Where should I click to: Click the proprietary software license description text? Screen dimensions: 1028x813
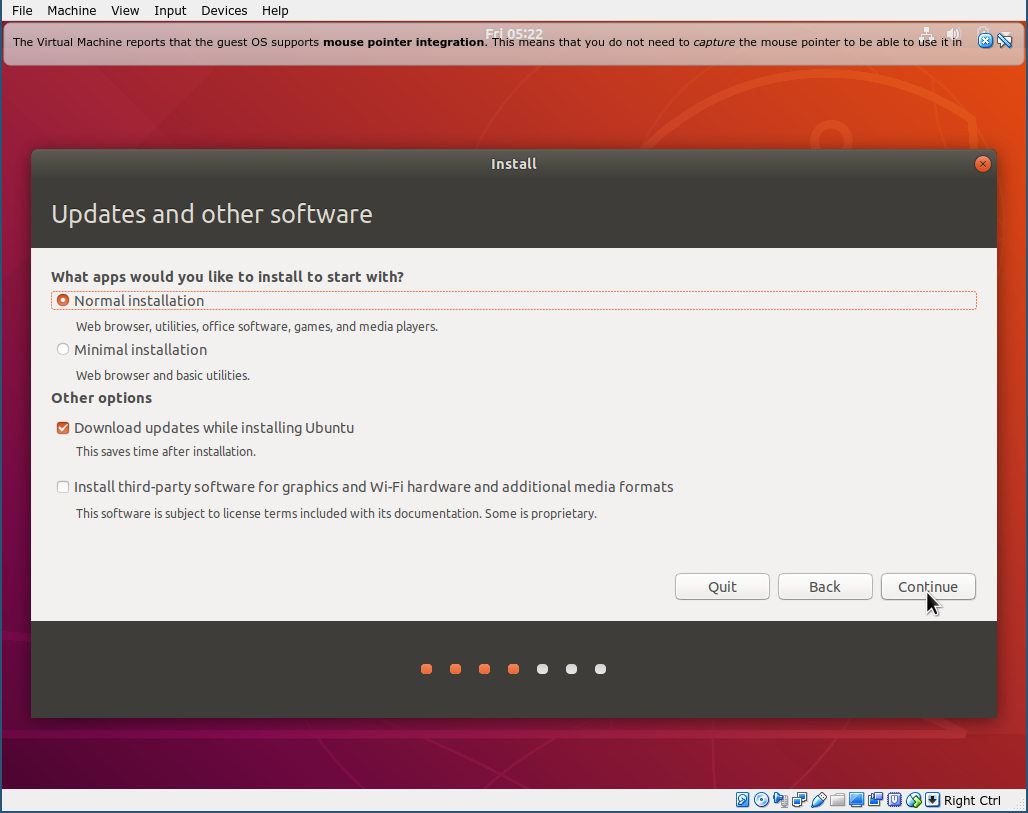coord(336,513)
